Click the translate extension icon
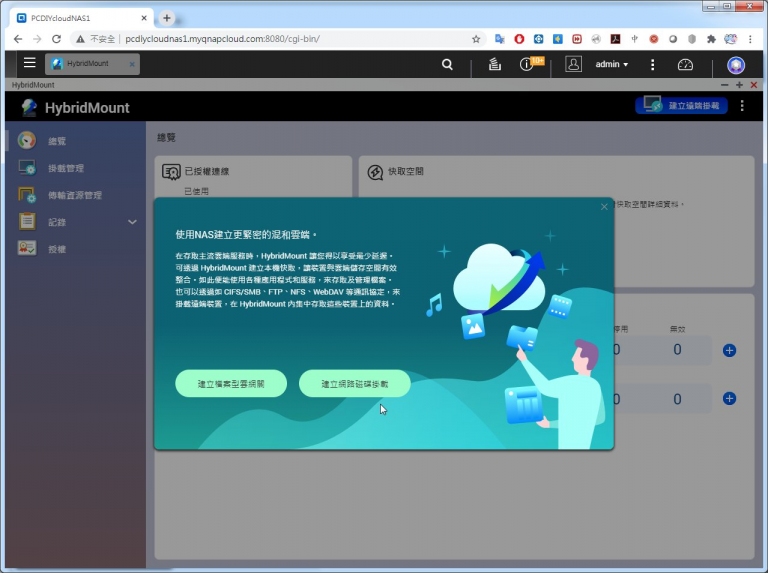The width and height of the screenshot is (768, 573). pos(500,39)
